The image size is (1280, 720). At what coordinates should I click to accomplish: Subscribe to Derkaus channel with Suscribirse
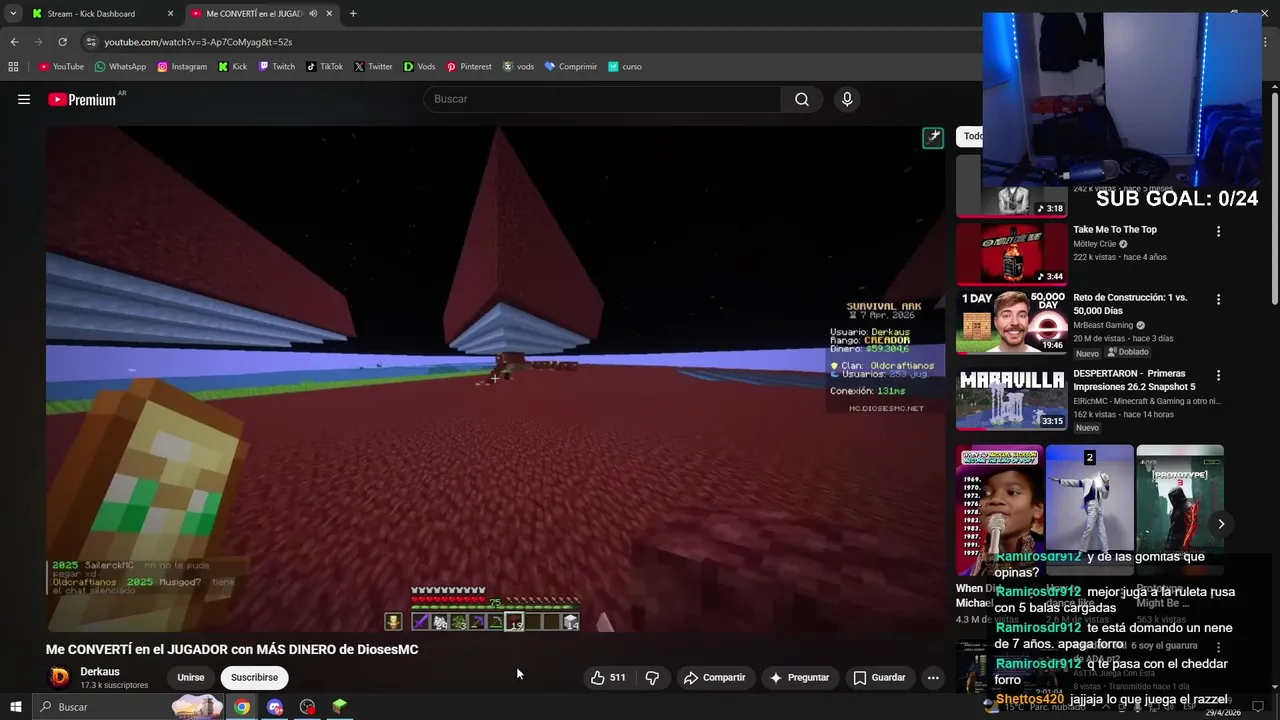click(254, 677)
